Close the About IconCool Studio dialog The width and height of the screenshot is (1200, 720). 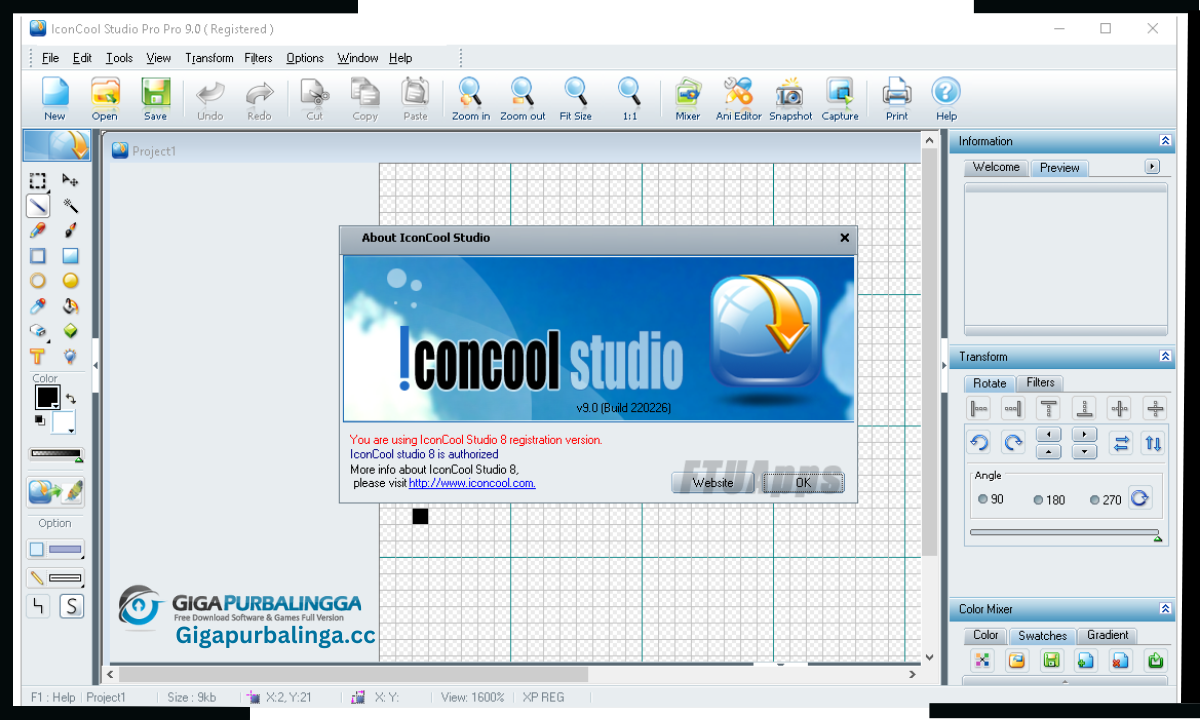point(844,238)
